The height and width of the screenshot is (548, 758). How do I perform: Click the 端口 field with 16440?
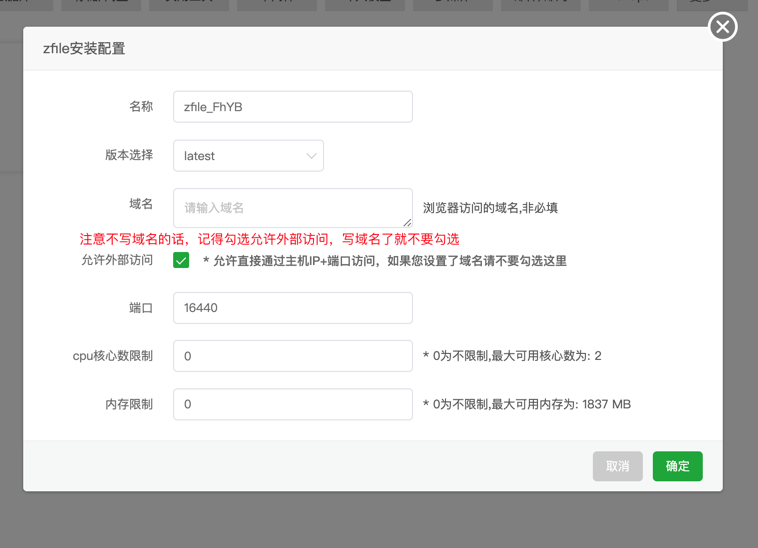coord(292,308)
